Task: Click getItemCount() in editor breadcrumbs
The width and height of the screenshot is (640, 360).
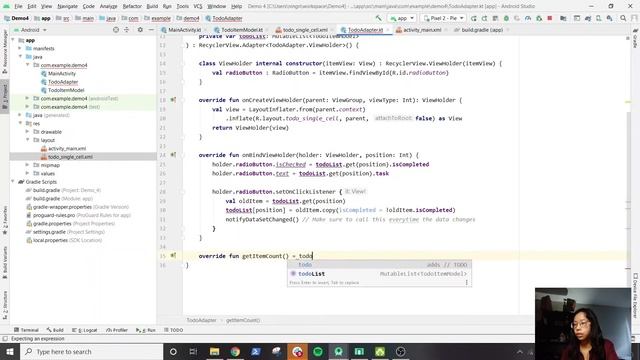Action: tap(243, 320)
